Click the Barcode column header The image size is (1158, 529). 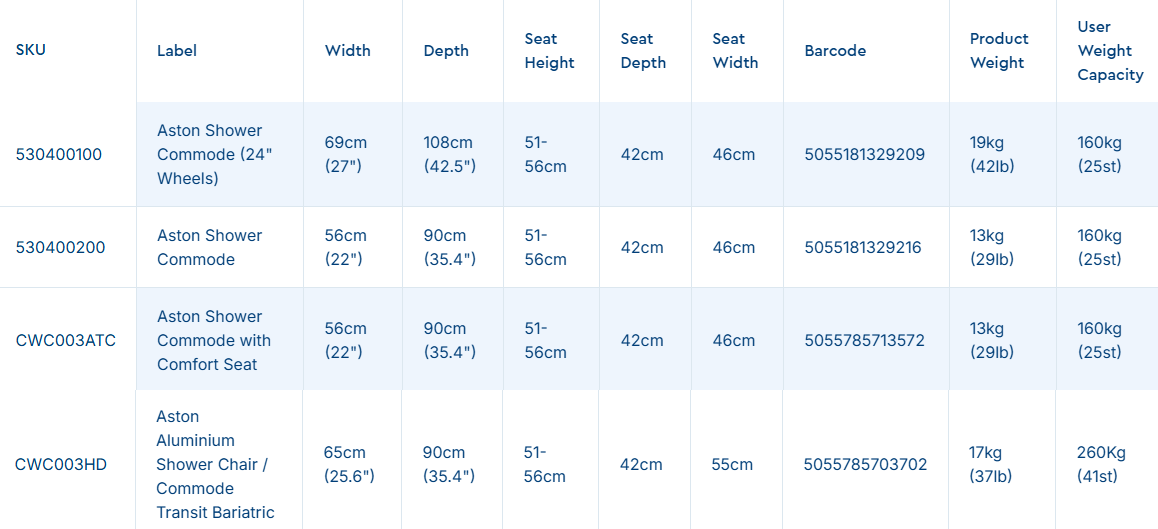point(835,51)
